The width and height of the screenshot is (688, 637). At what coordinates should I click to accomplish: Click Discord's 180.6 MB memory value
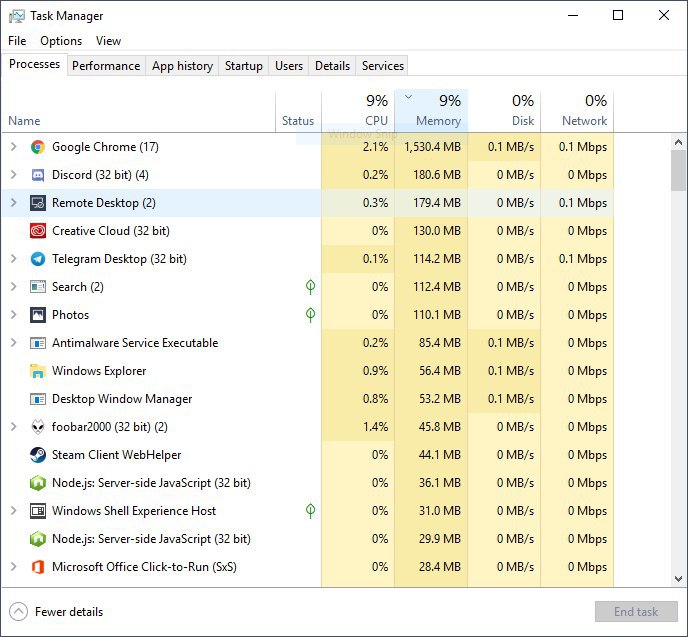pos(437,175)
